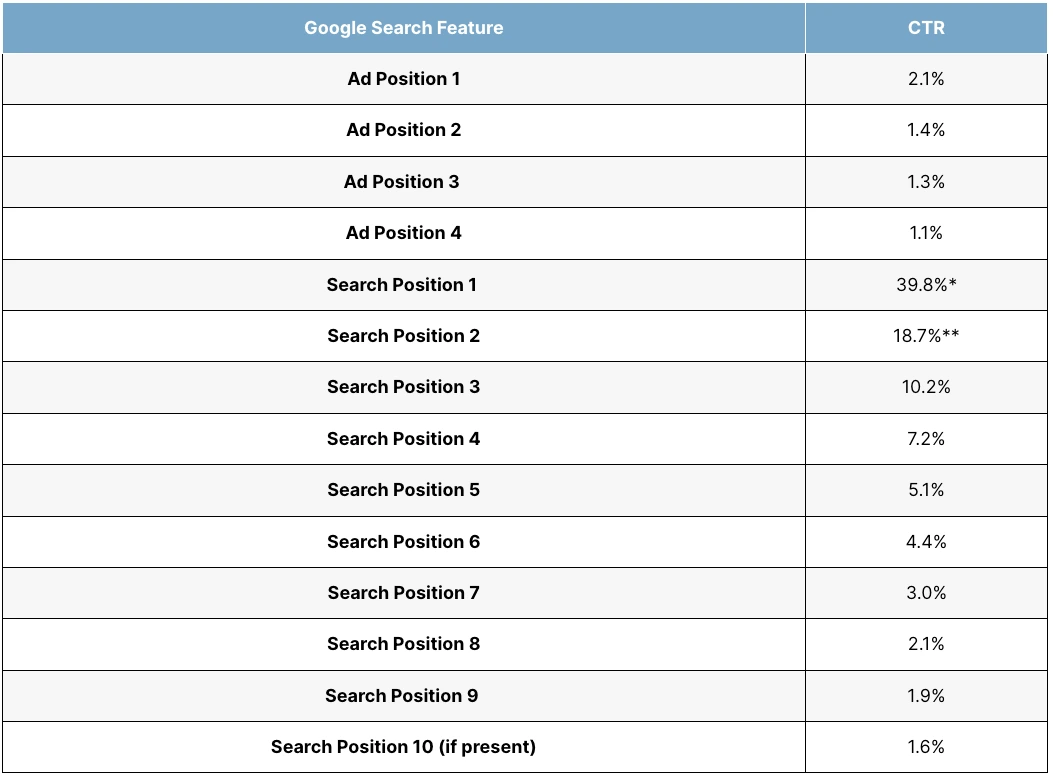Select the "Search Position 8" row label
The height and width of the screenshot is (779, 1053).
coord(403,644)
